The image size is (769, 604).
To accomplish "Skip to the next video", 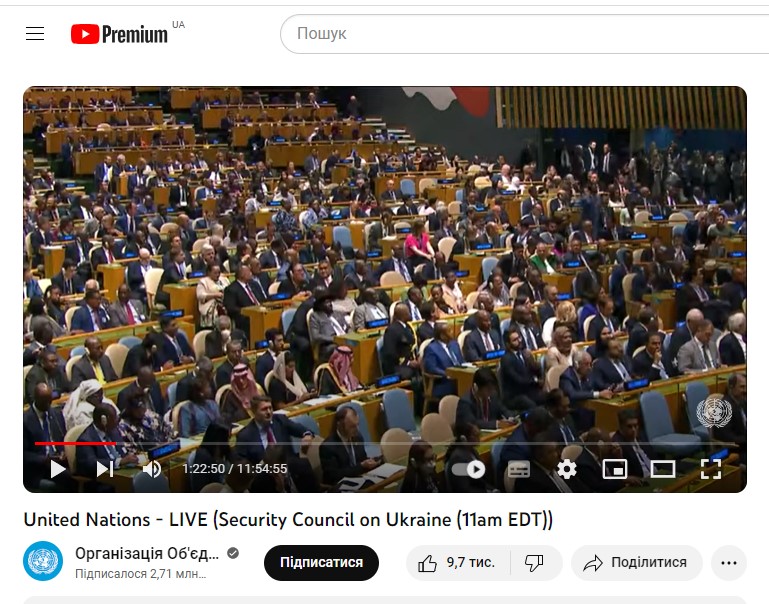I will [104, 469].
